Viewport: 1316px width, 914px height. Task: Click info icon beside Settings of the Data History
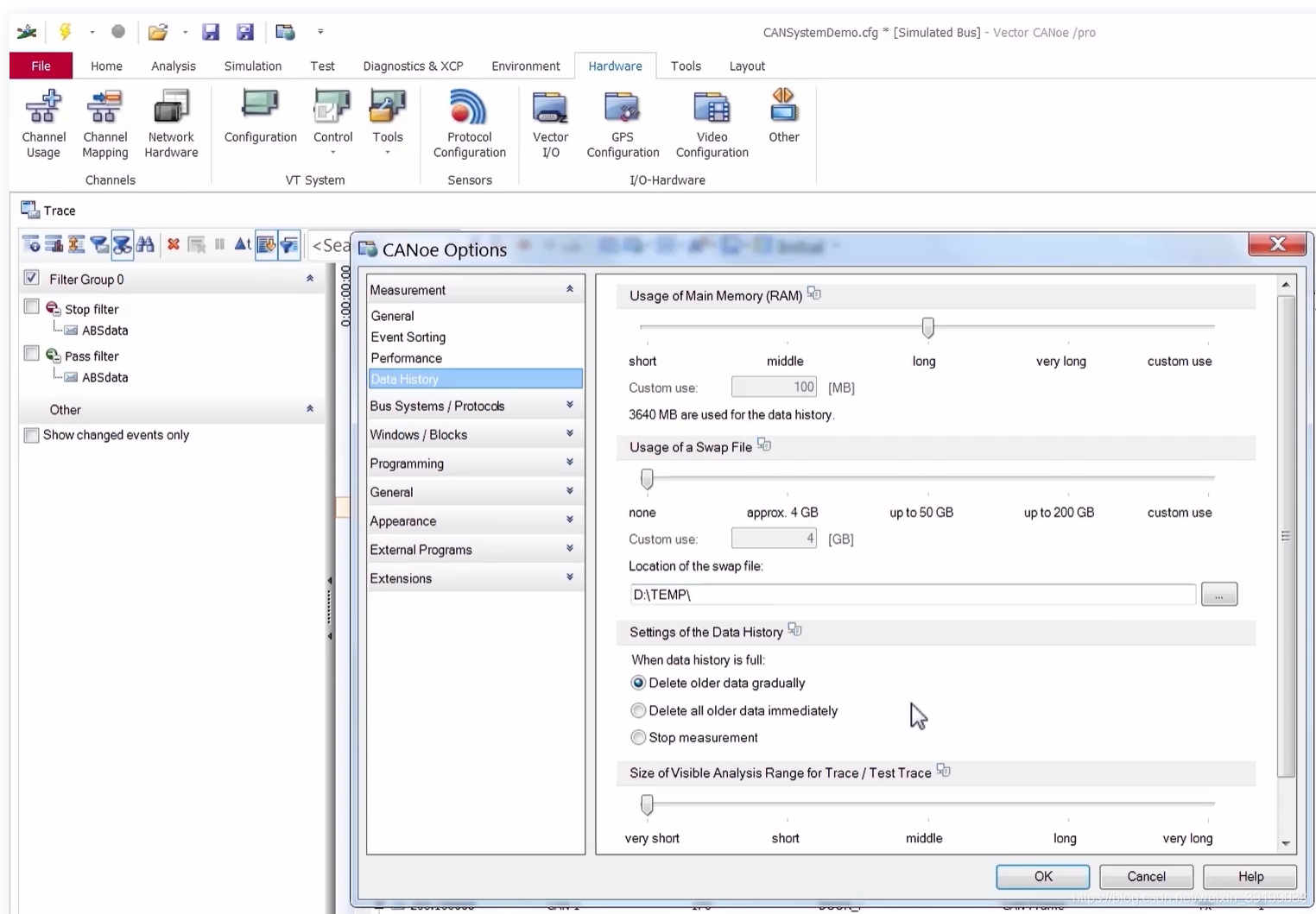794,631
